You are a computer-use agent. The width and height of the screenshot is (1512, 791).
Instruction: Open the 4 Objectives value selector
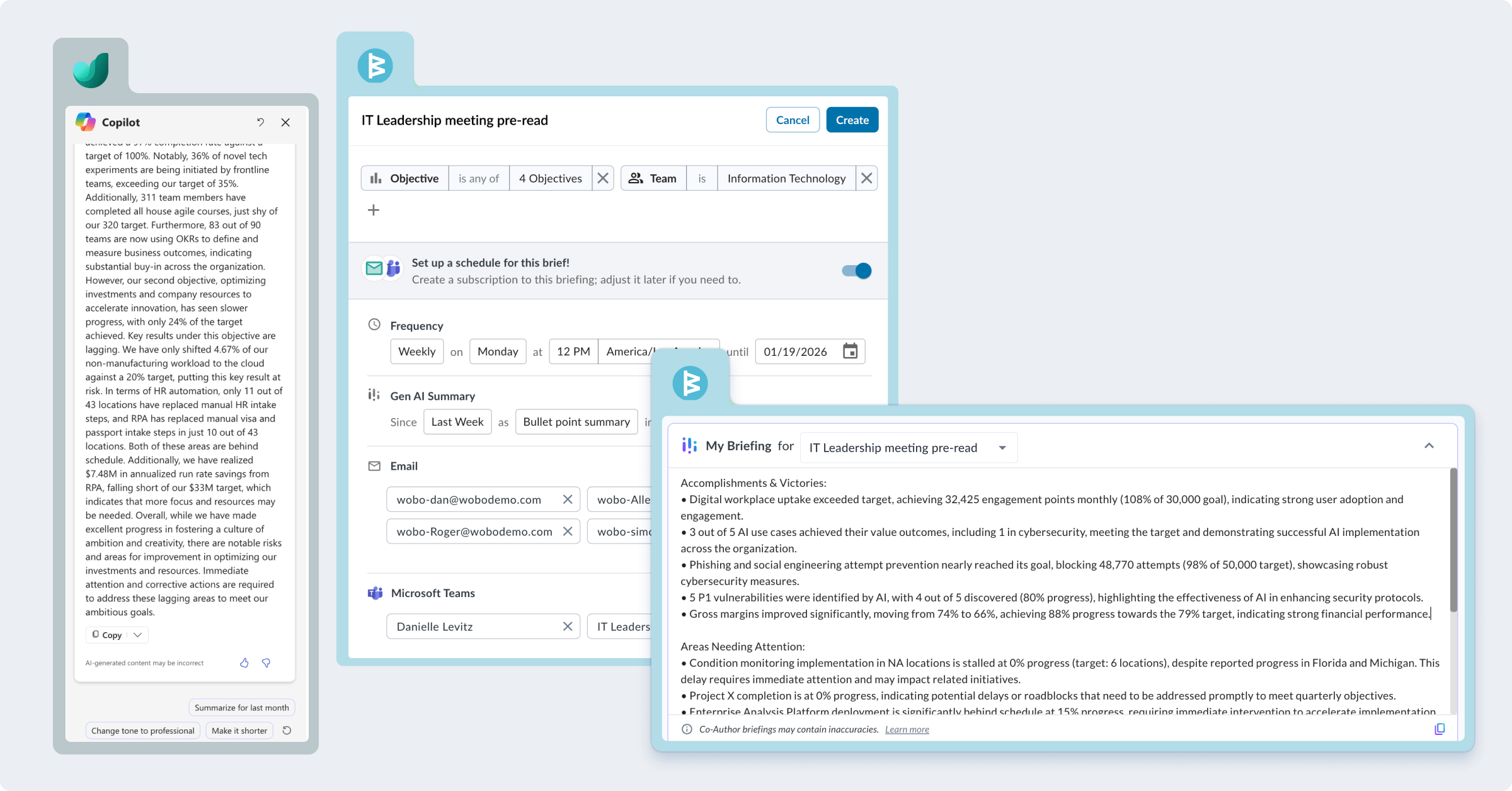(551, 178)
